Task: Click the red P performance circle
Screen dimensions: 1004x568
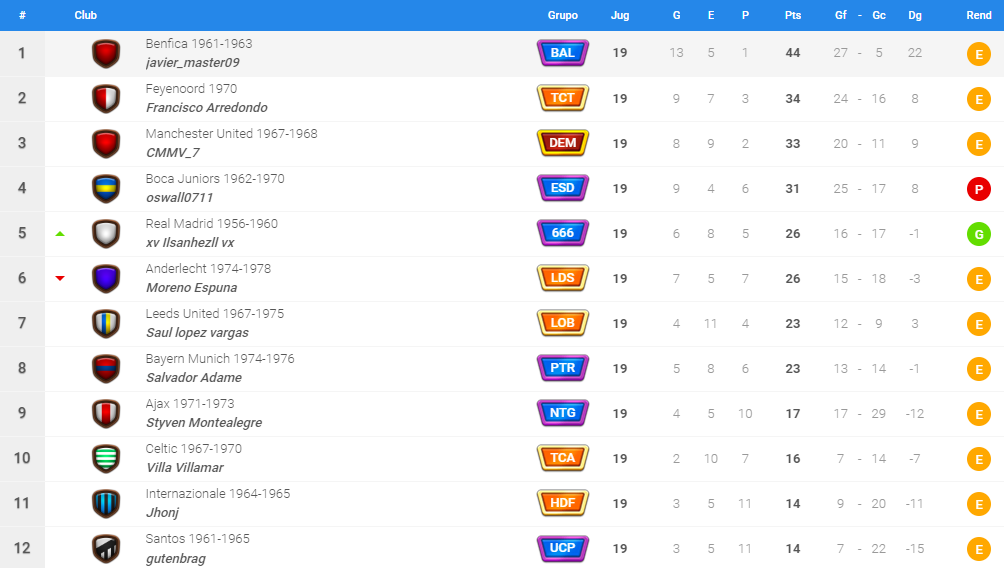Action: [978, 189]
